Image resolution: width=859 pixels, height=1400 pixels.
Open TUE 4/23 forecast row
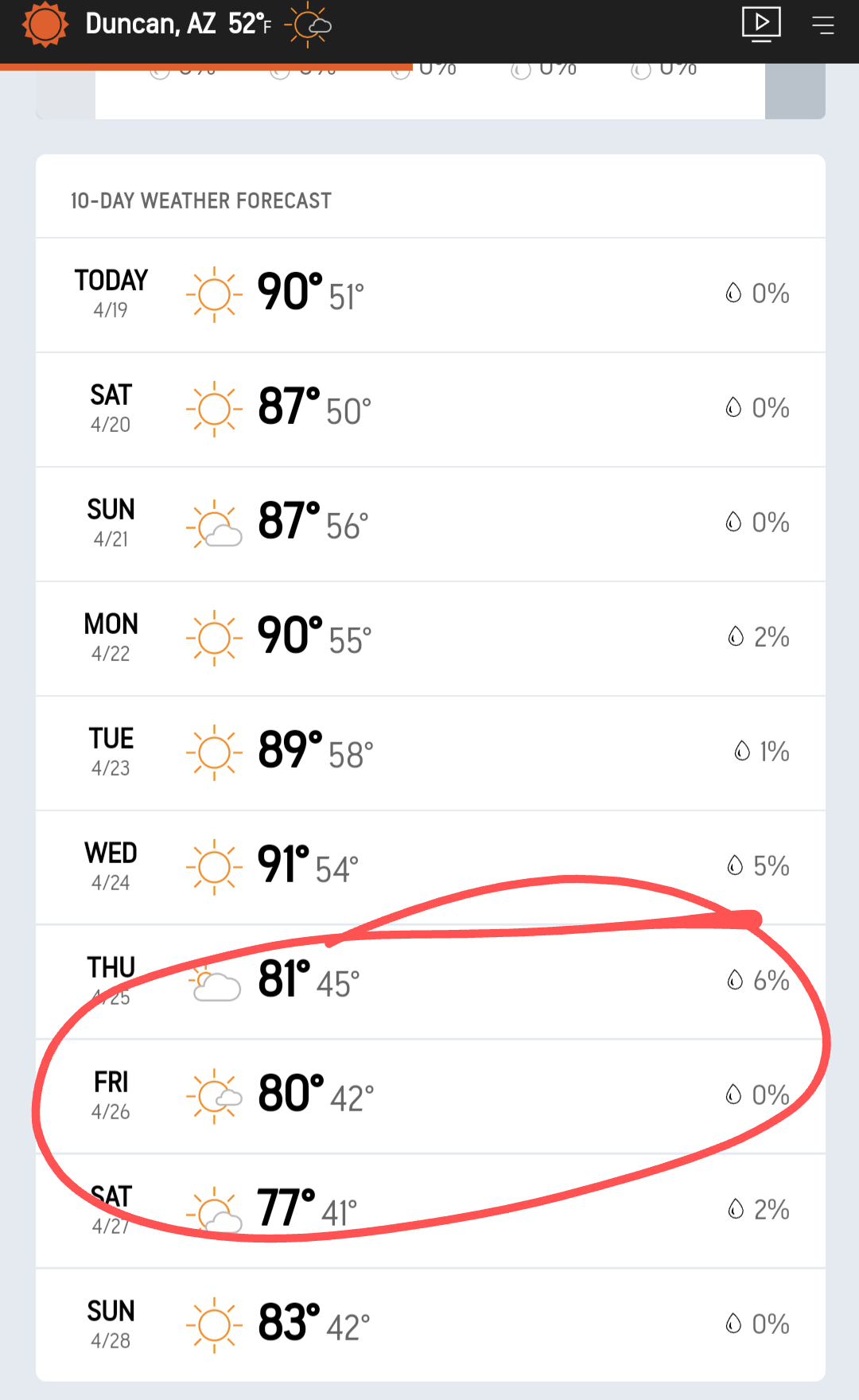tap(430, 753)
